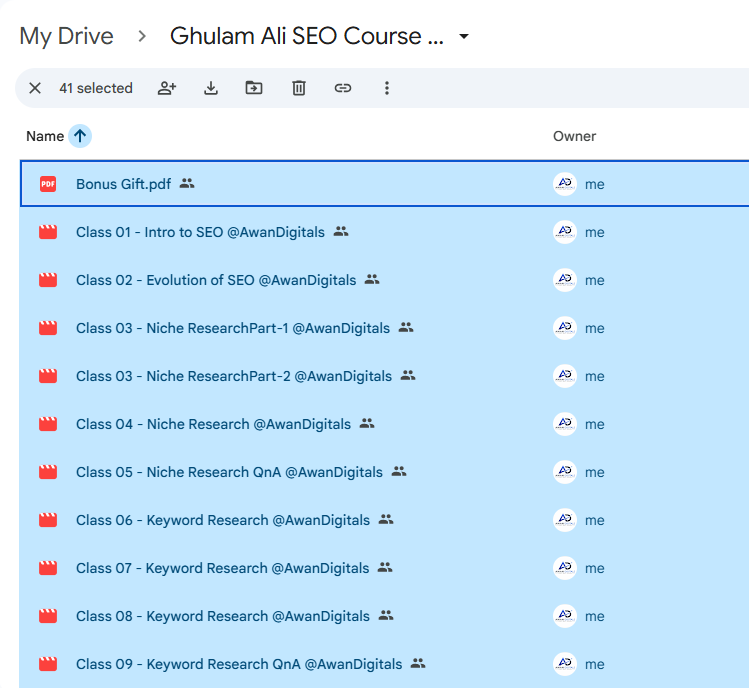Click shared icon beside Class 06 file
The image size is (749, 688).
tap(386, 519)
